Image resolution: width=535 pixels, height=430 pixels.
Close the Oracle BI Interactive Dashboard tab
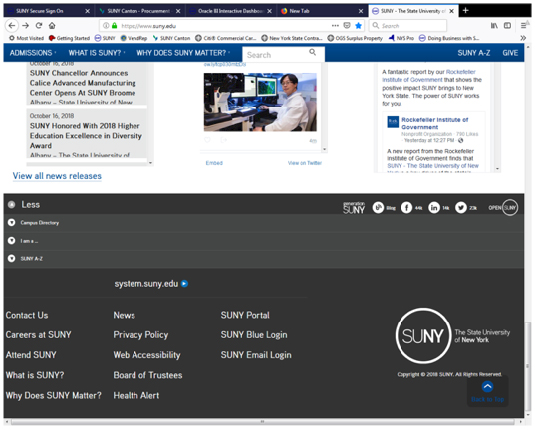coord(270,11)
